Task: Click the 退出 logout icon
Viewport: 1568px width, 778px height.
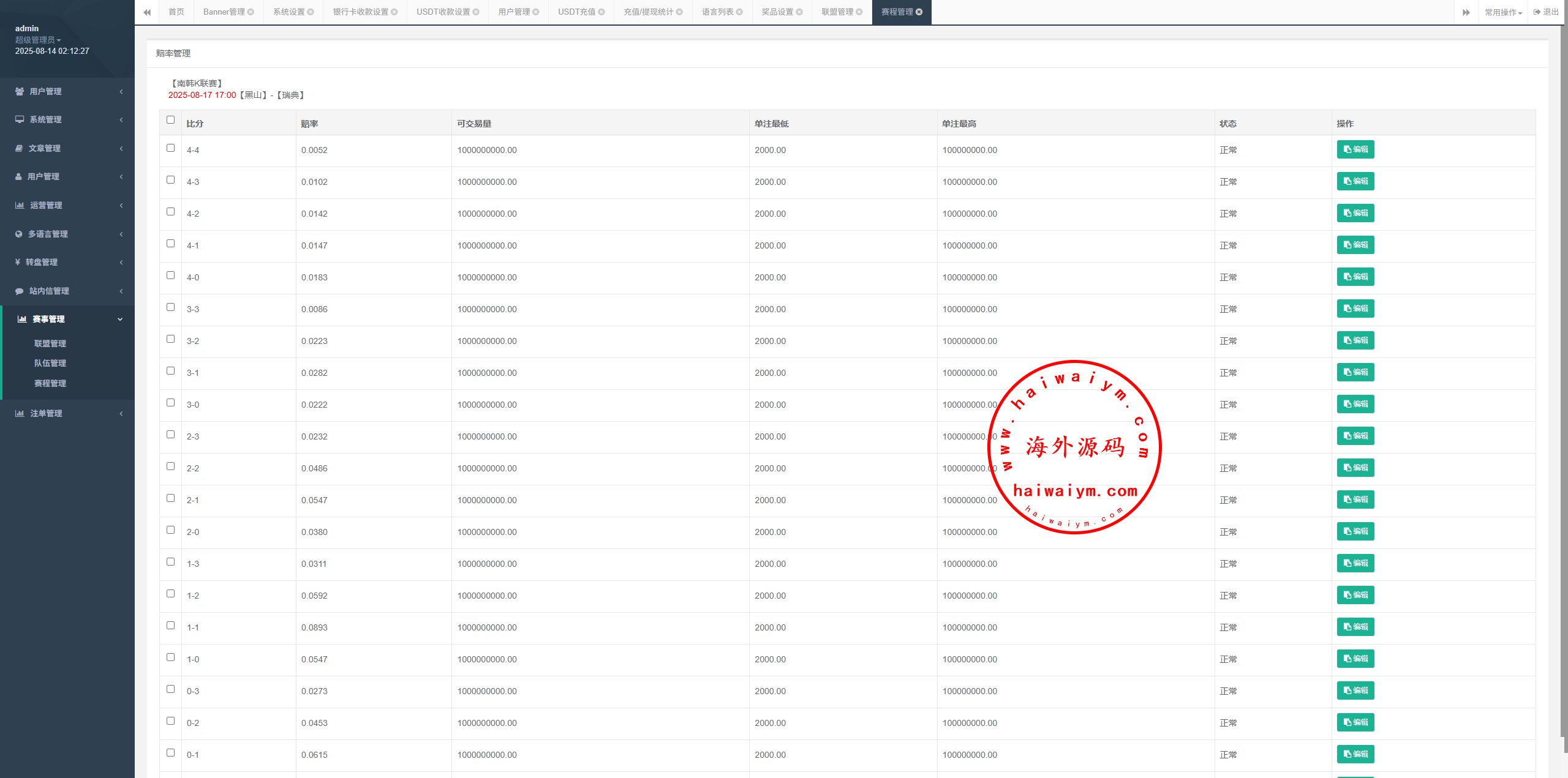Action: pos(1537,12)
